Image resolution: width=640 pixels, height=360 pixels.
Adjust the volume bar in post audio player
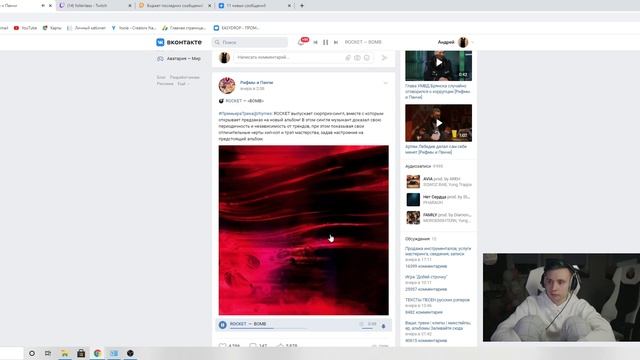367,328
